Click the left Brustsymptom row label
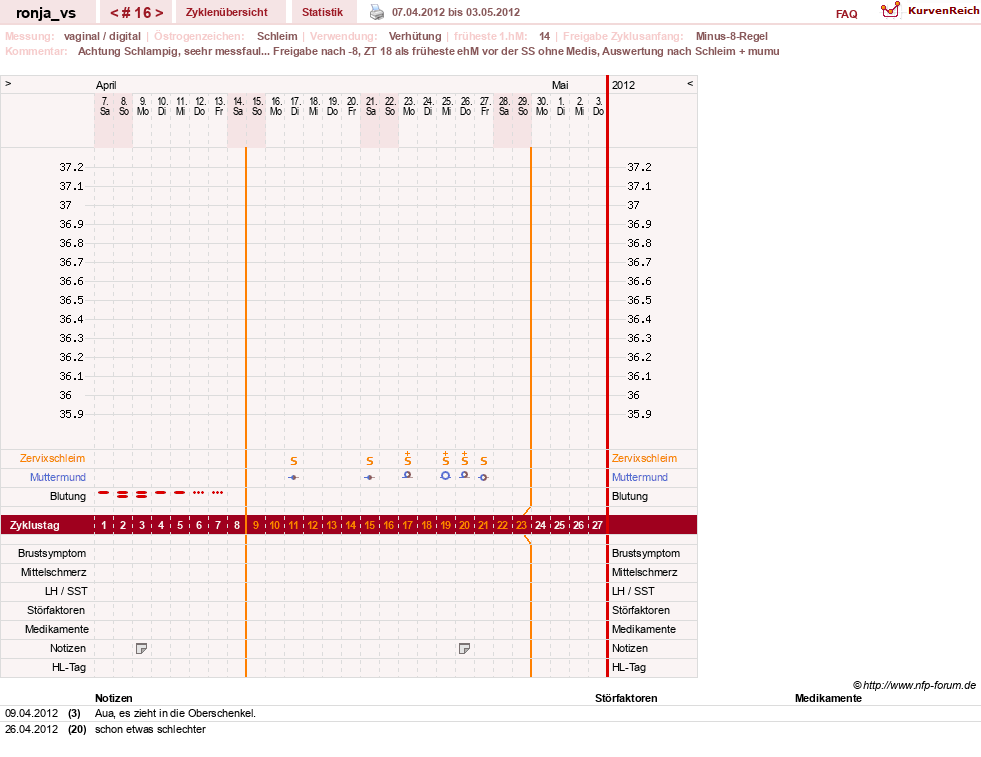Image resolution: width=981 pixels, height=757 pixels. (x=52, y=553)
